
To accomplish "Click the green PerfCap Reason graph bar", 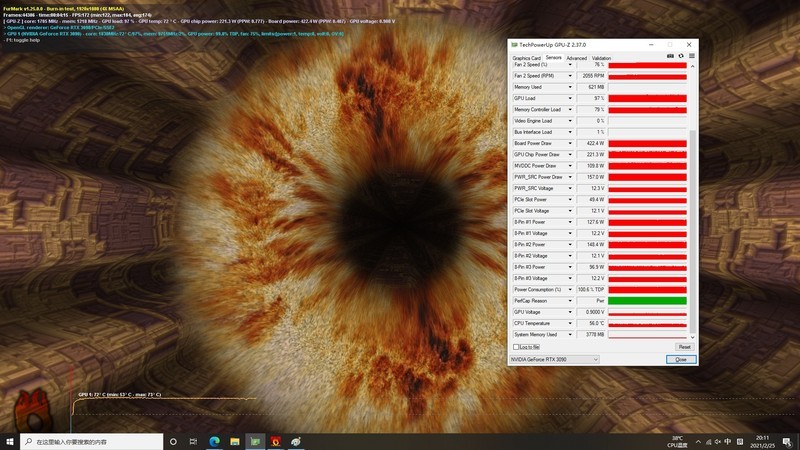I will coord(647,301).
